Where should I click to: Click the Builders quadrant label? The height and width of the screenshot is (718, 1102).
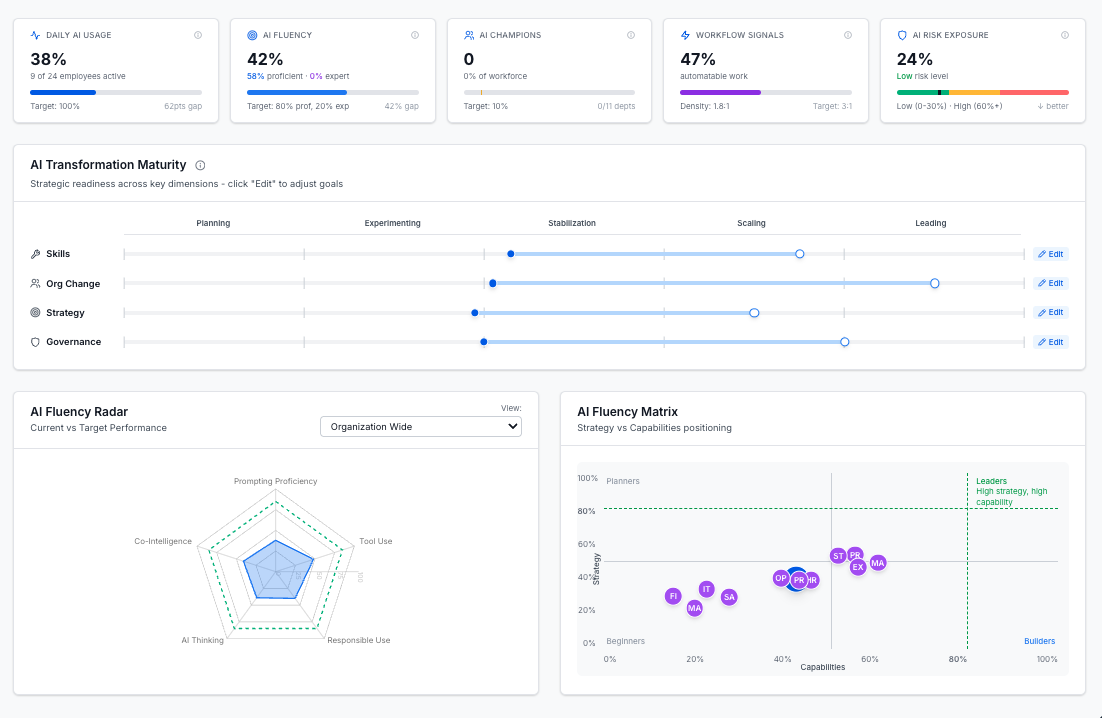[1039, 641]
